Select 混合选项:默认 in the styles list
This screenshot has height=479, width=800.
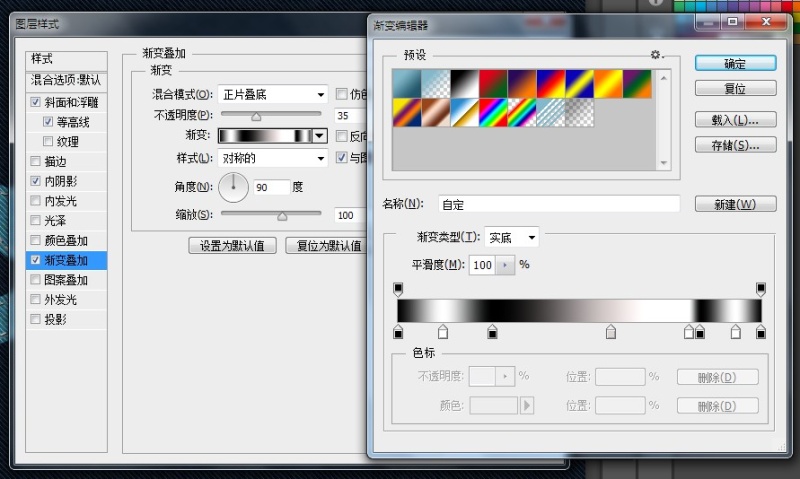click(67, 79)
